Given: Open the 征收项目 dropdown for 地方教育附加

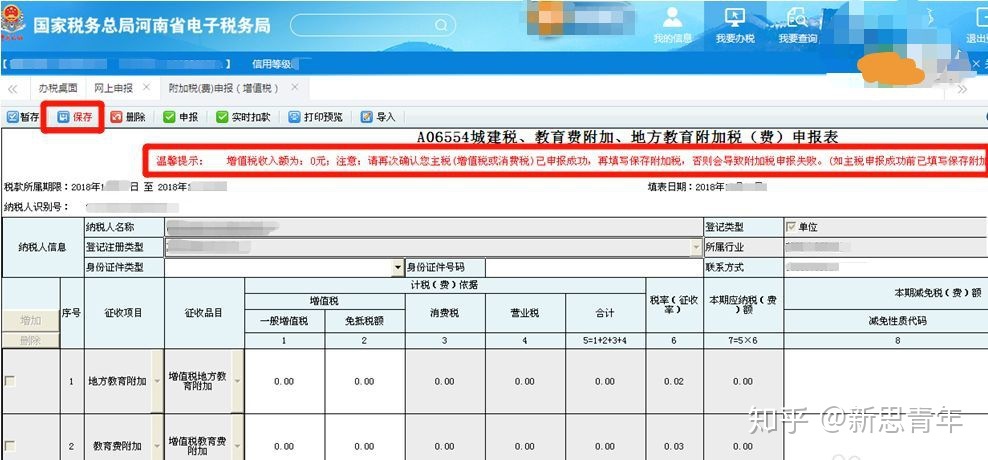Looking at the screenshot, I should (x=157, y=381).
